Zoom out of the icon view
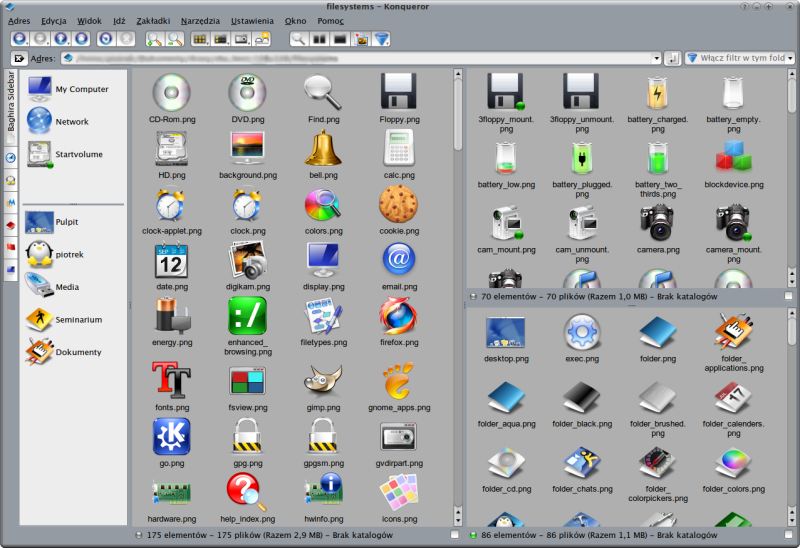The width and height of the screenshot is (800, 548). point(174,39)
